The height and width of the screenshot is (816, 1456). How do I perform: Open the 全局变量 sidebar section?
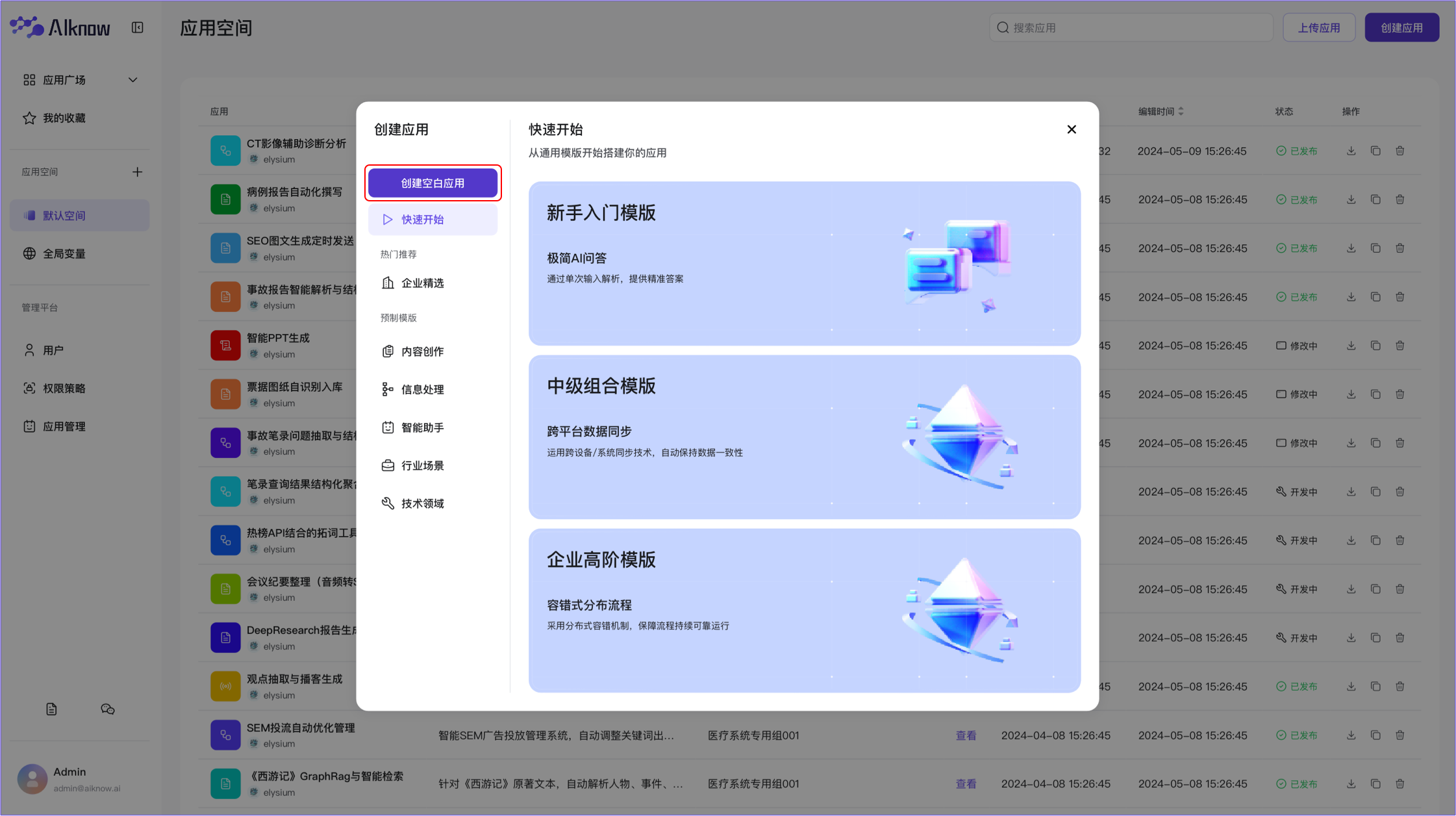click(64, 253)
